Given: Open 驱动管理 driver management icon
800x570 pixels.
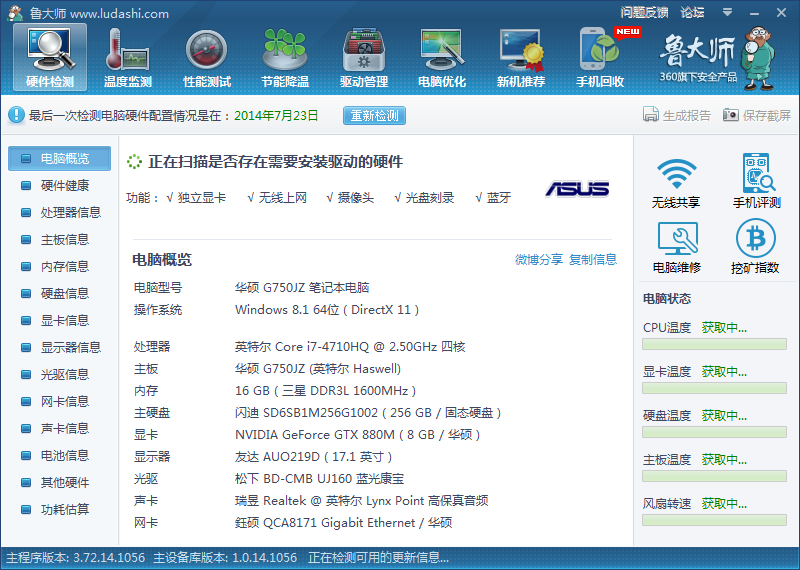Looking at the screenshot, I should click(x=364, y=57).
